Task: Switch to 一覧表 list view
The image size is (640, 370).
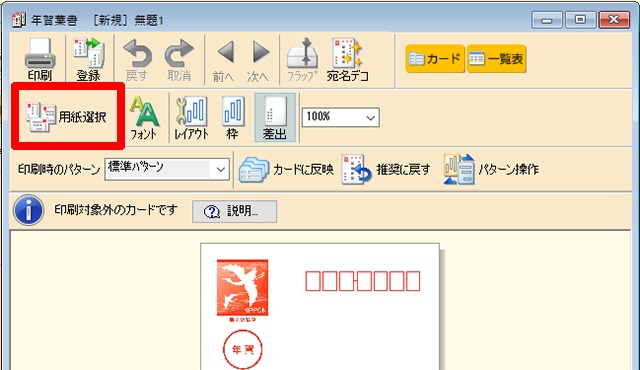Action: tap(496, 59)
